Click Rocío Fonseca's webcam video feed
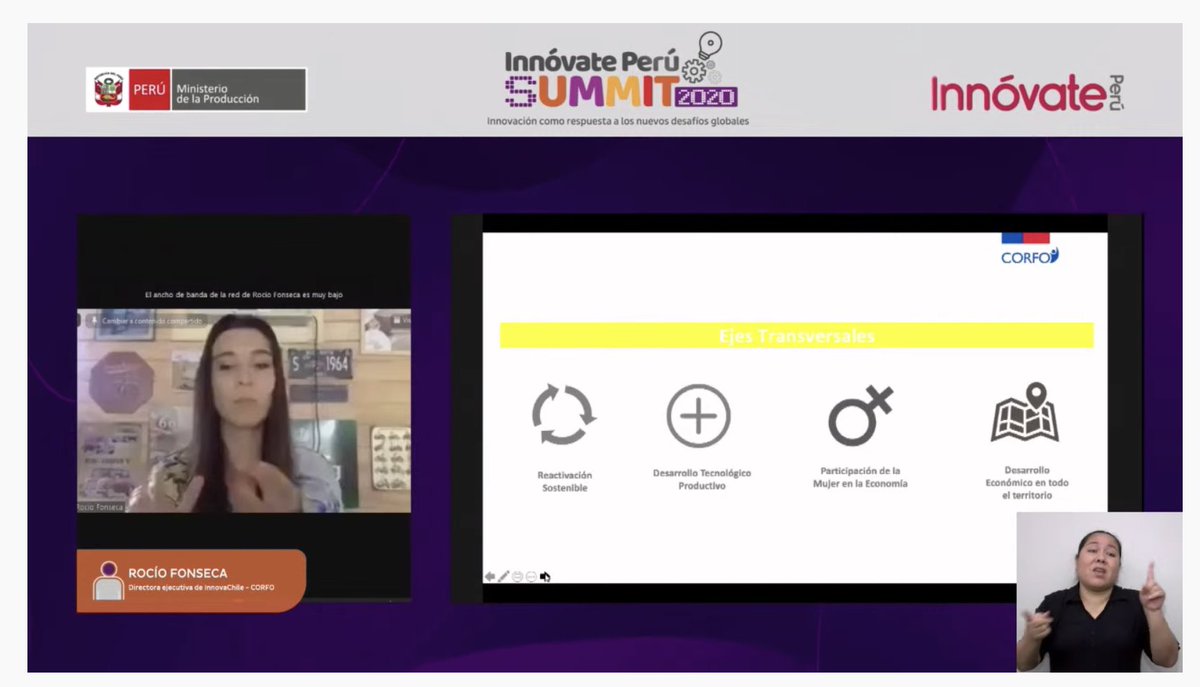 [x=244, y=411]
